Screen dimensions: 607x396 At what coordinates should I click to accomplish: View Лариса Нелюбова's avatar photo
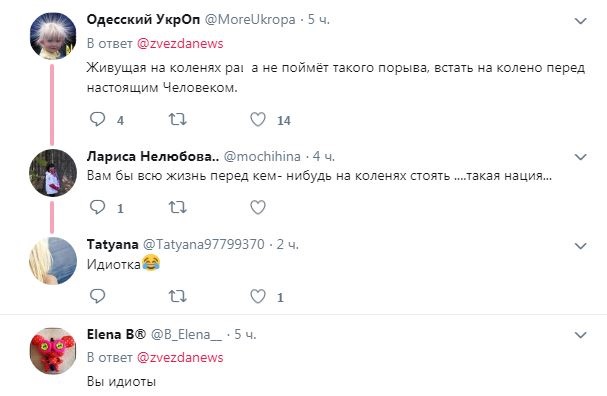tap(53, 173)
